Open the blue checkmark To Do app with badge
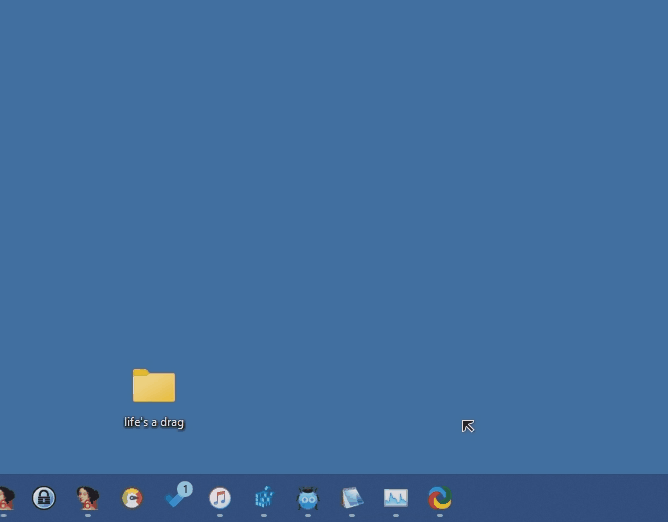The width and height of the screenshot is (668, 522). (179, 495)
